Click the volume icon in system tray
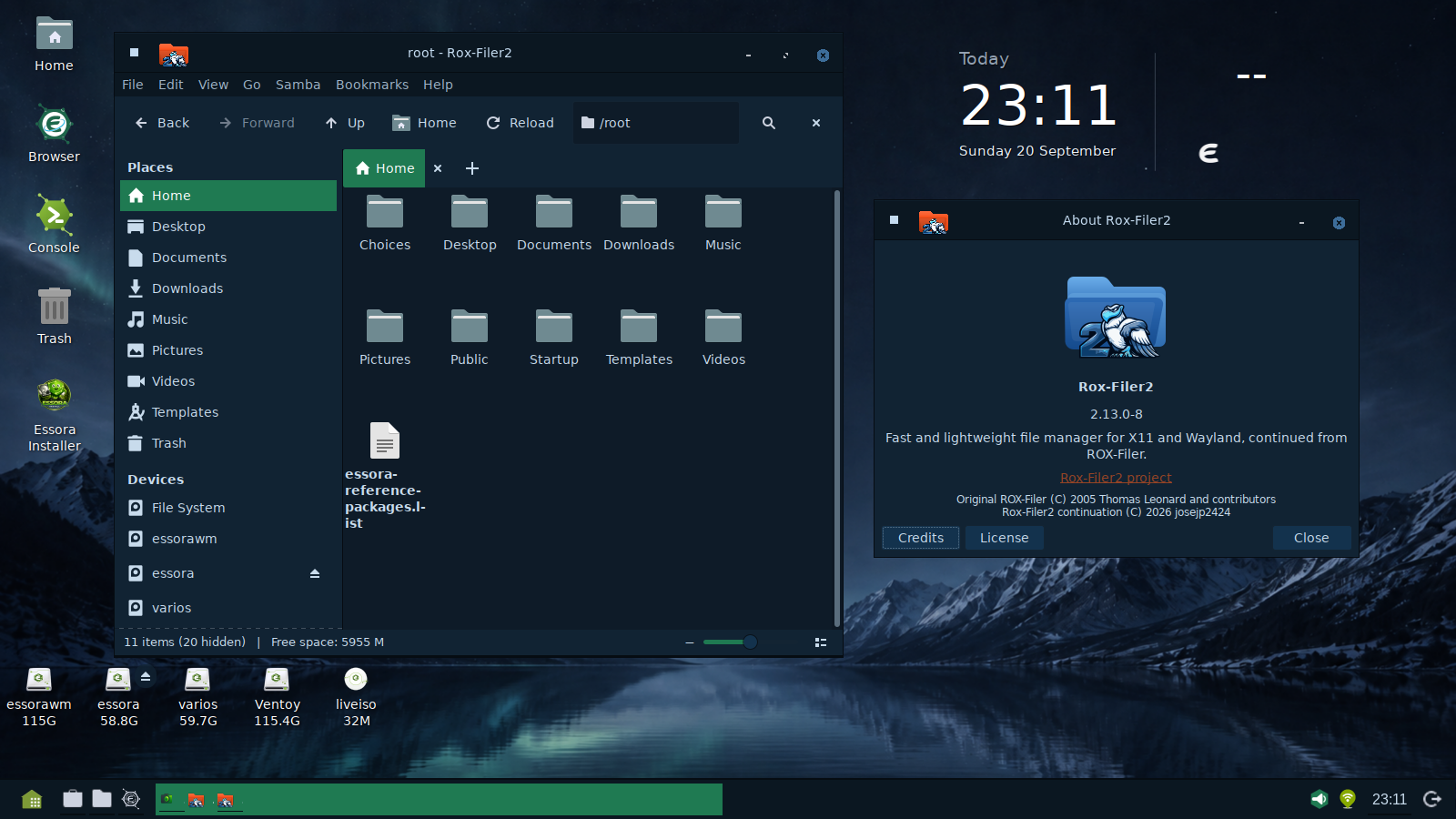This screenshot has height=819, width=1456. (x=1319, y=799)
